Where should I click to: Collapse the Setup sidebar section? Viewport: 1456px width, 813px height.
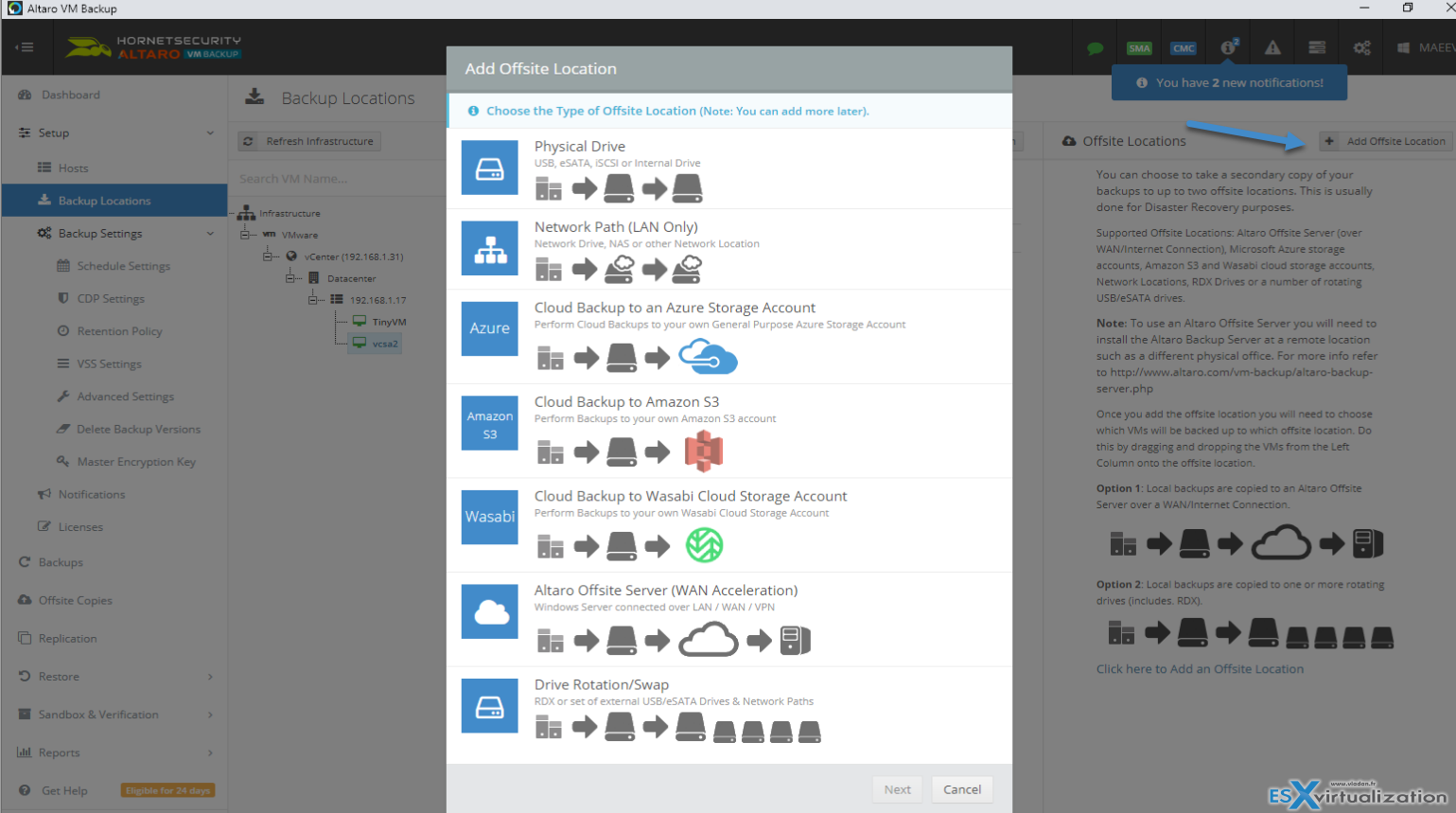(x=210, y=133)
